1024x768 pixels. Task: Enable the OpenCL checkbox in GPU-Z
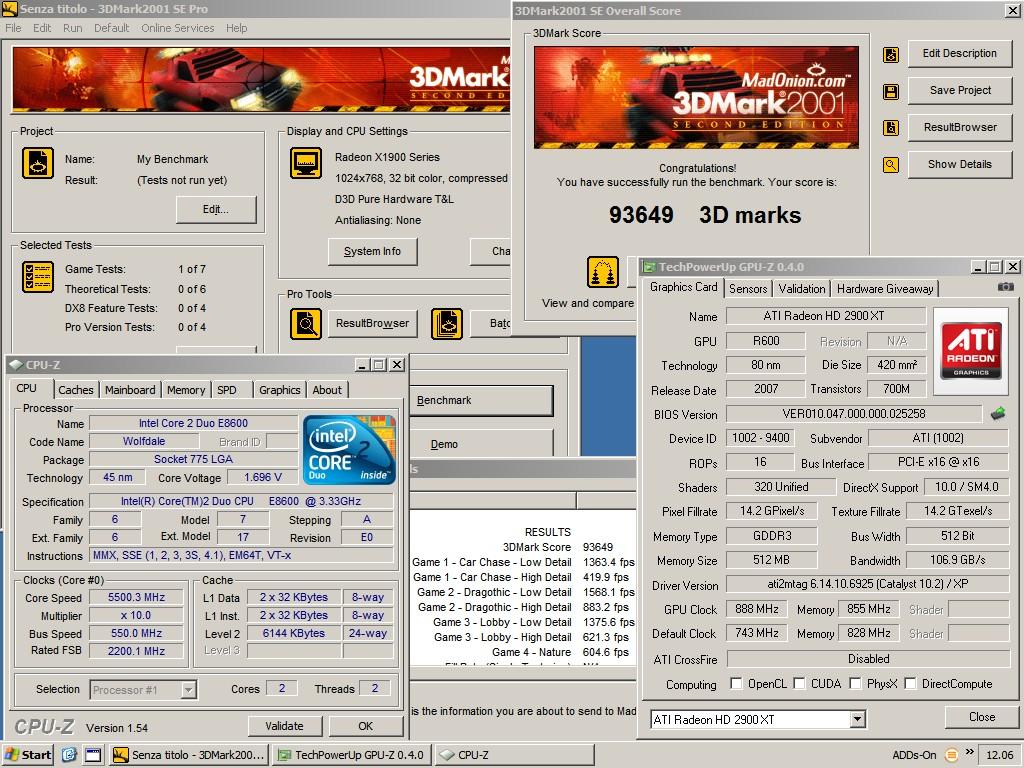tap(736, 683)
